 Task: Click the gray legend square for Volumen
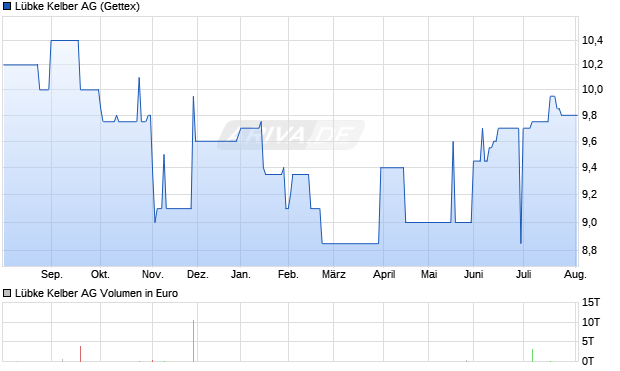7,293
